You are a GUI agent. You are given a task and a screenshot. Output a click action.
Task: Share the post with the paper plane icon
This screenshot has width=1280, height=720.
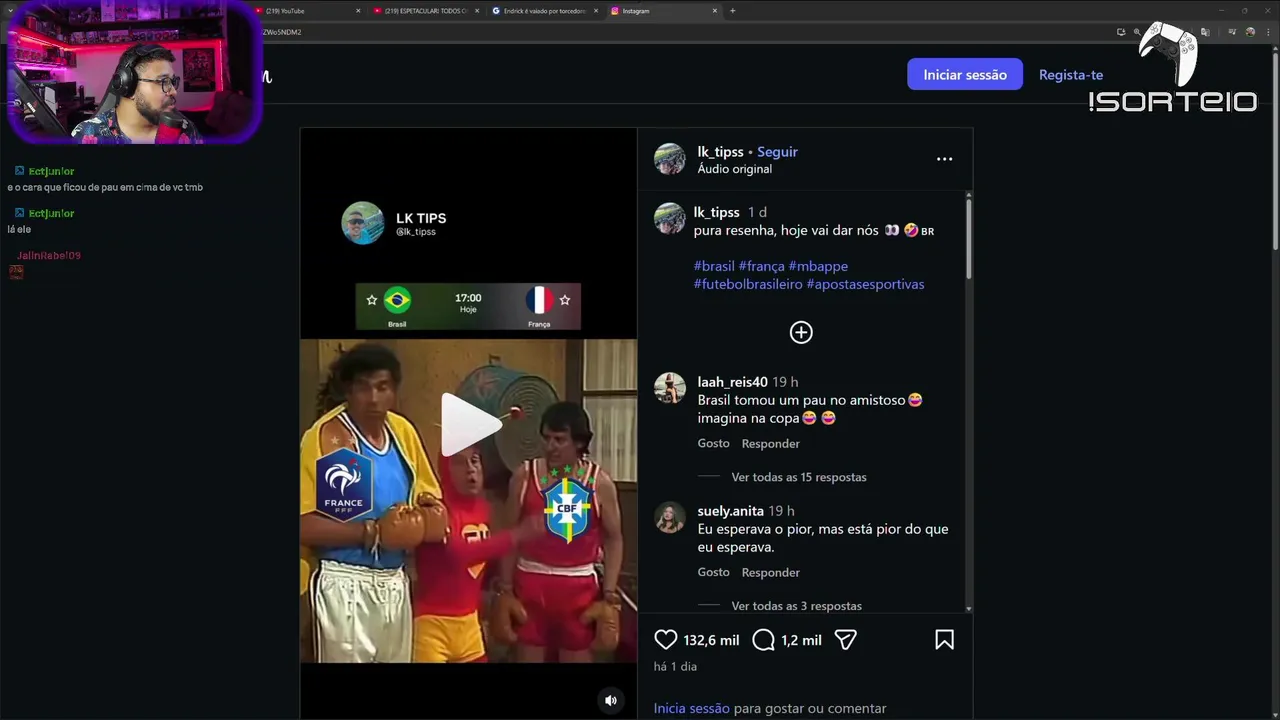[x=846, y=640]
